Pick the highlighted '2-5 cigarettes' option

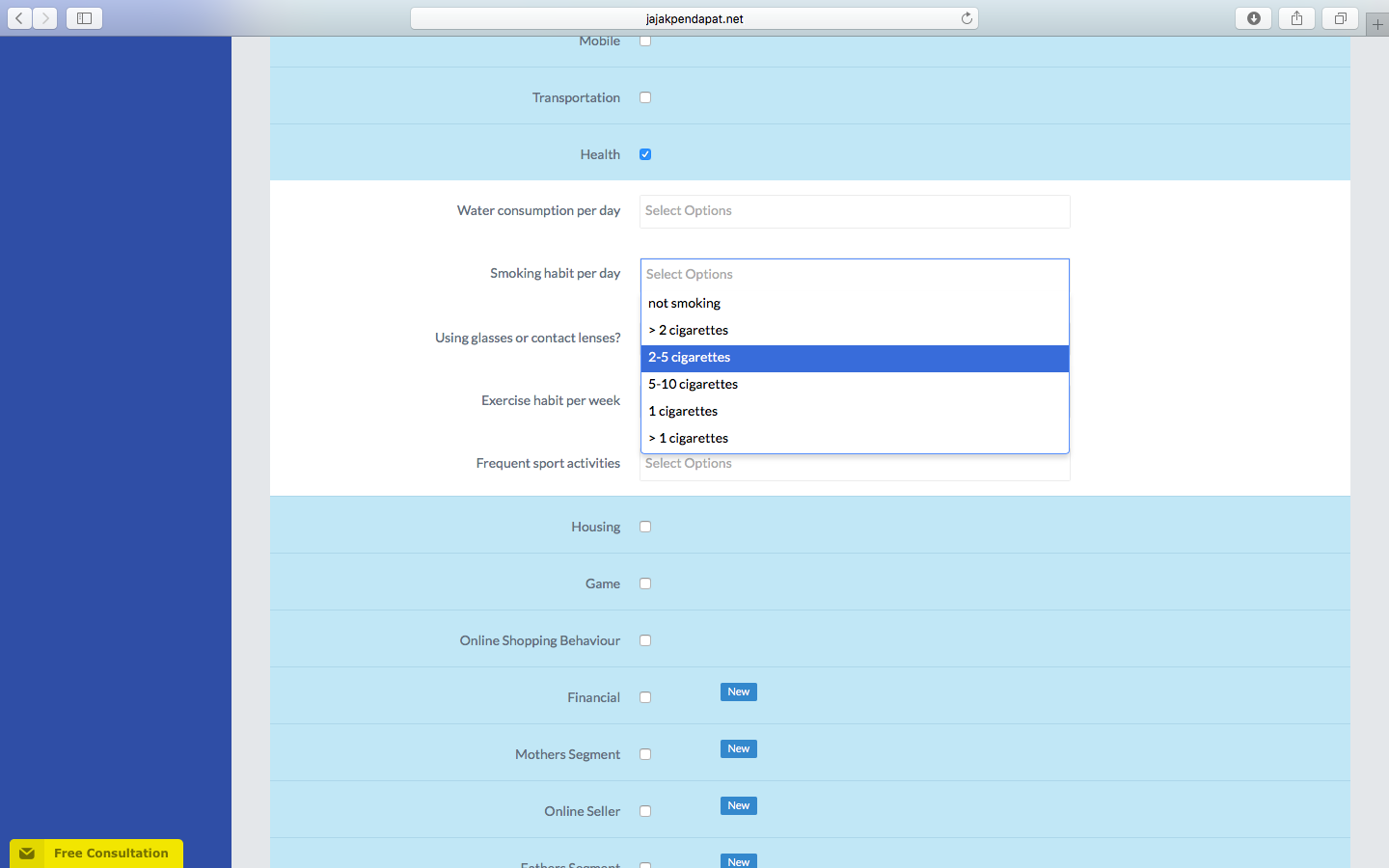click(x=855, y=358)
